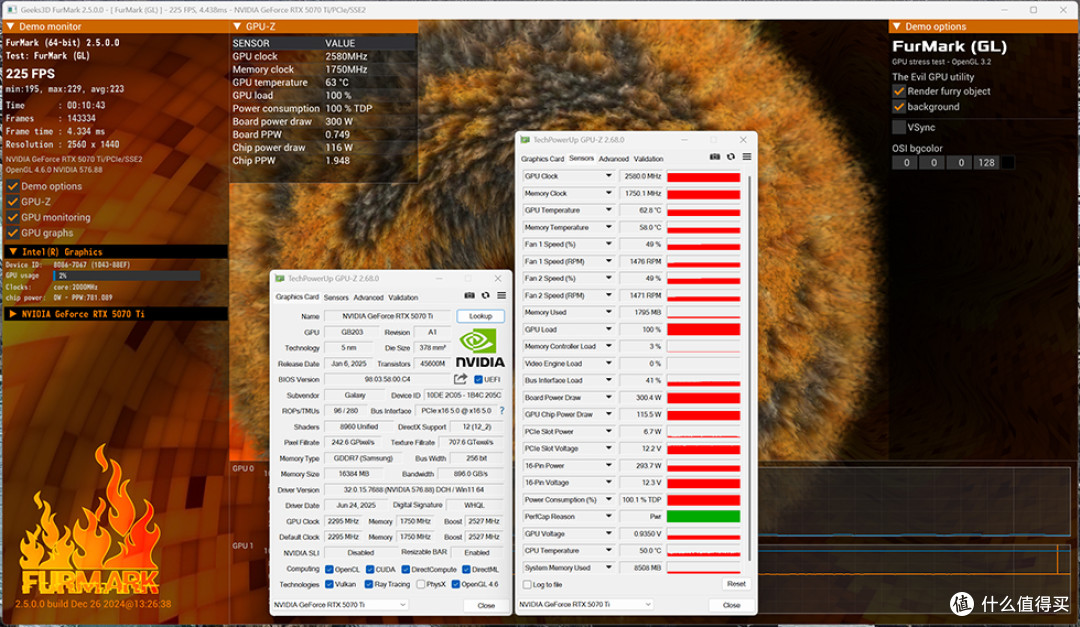The width and height of the screenshot is (1080, 627).
Task: Open hamburger menu in GPU-Z Graphics Card window
Action: tap(501, 296)
